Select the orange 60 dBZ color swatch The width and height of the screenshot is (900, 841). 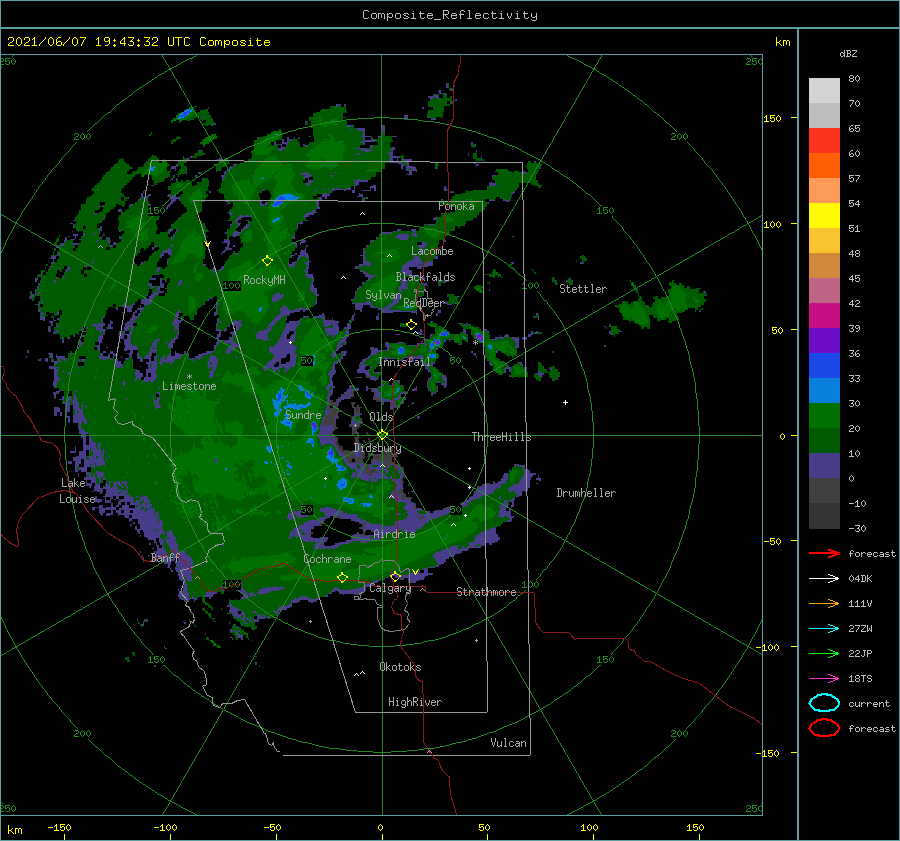[824, 165]
